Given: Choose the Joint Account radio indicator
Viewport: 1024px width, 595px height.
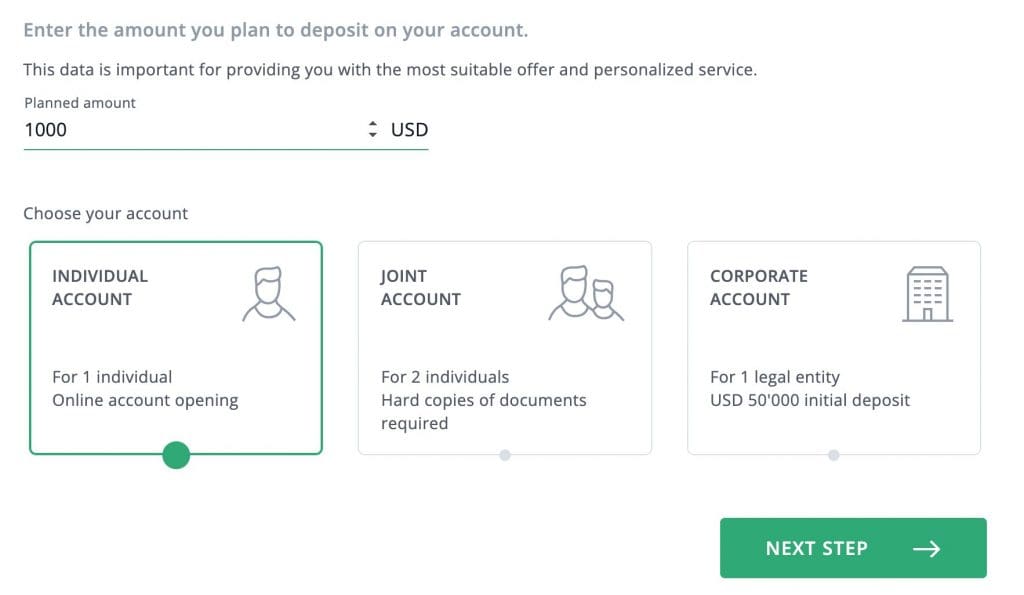Looking at the screenshot, I should (x=505, y=455).
